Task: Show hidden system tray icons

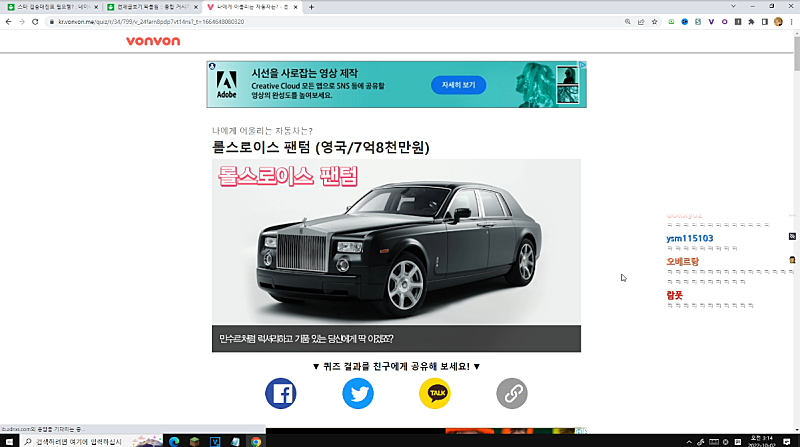Action: coord(689,442)
